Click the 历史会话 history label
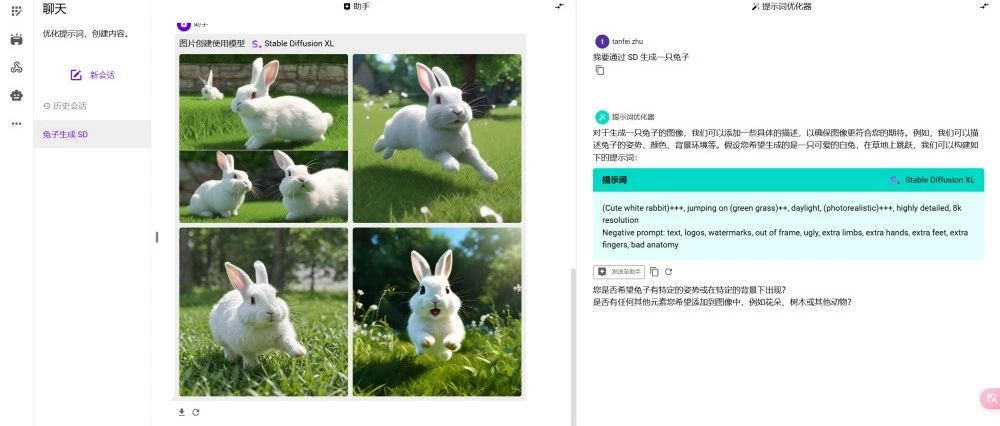The width and height of the screenshot is (1000, 426). coord(65,106)
